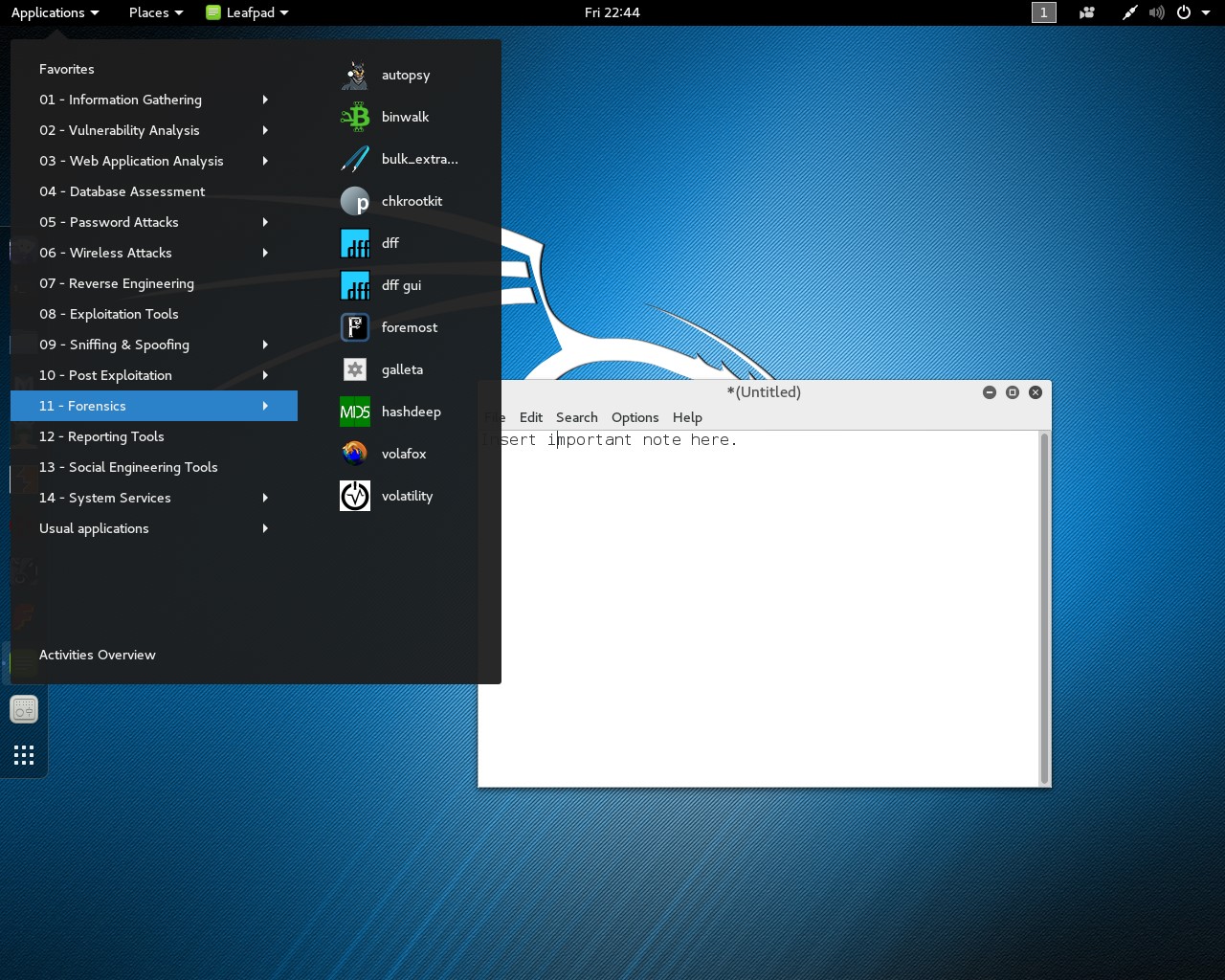Start the bulk_extractor tool
The height and width of the screenshot is (980, 1225).
click(418, 159)
